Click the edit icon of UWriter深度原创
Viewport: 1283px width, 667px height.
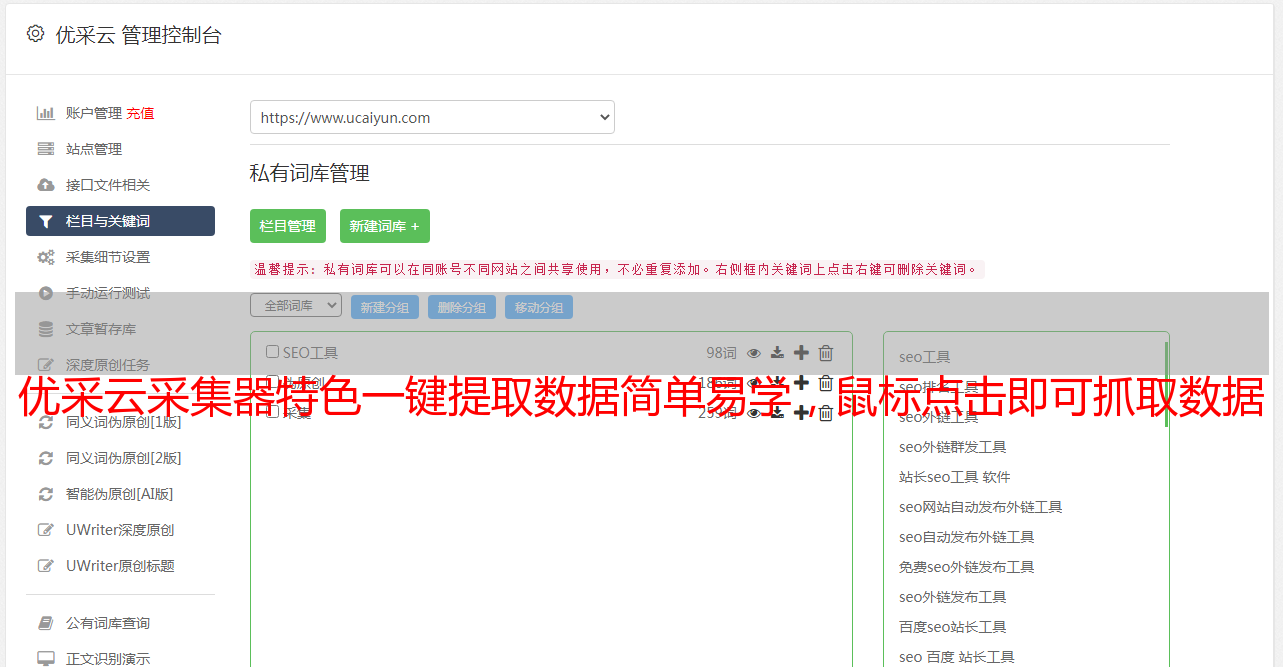point(46,530)
